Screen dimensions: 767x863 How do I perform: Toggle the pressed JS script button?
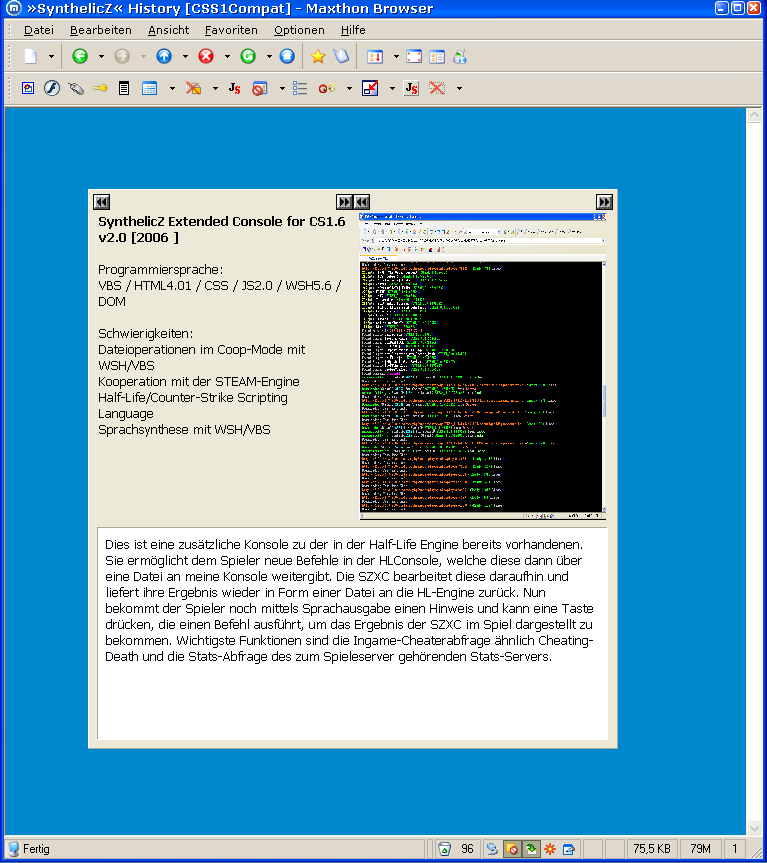[x=412, y=88]
